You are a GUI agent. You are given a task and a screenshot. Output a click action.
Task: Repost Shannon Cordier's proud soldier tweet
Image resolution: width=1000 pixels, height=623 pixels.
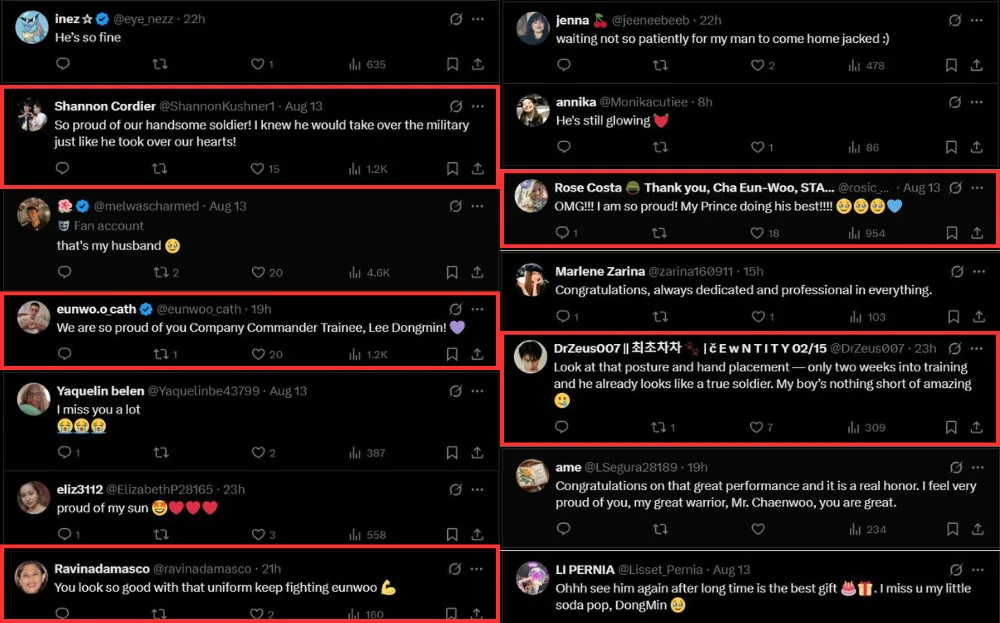pyautogui.click(x=159, y=169)
